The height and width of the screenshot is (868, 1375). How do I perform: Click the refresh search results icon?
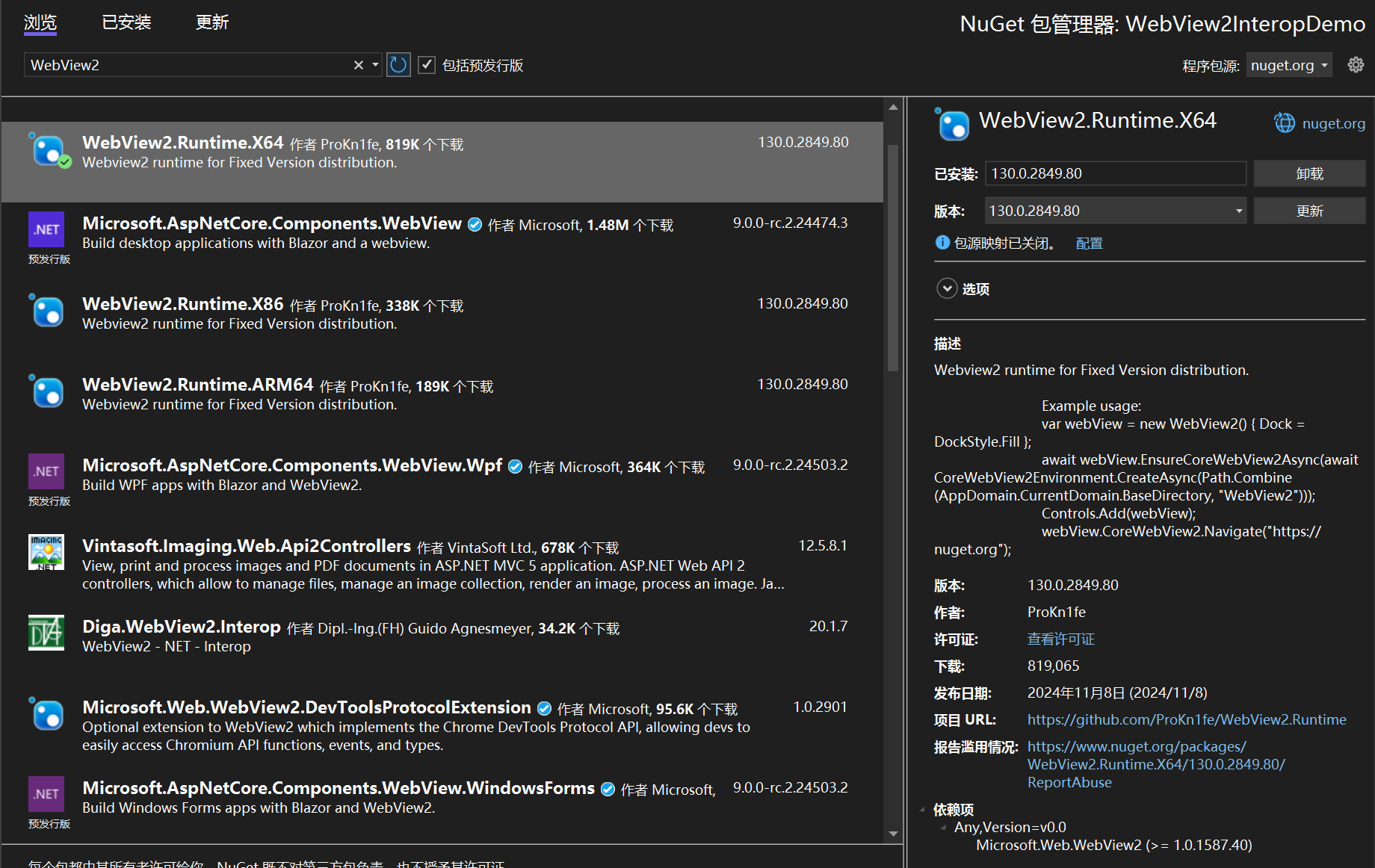398,65
